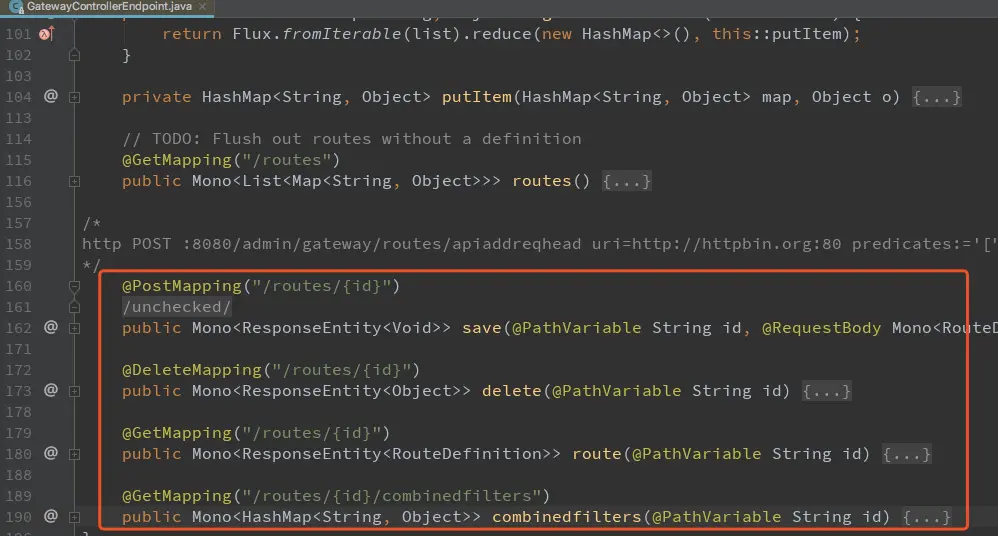
Task: Unfold the {...} placeholder after route method
Action: [906, 455]
